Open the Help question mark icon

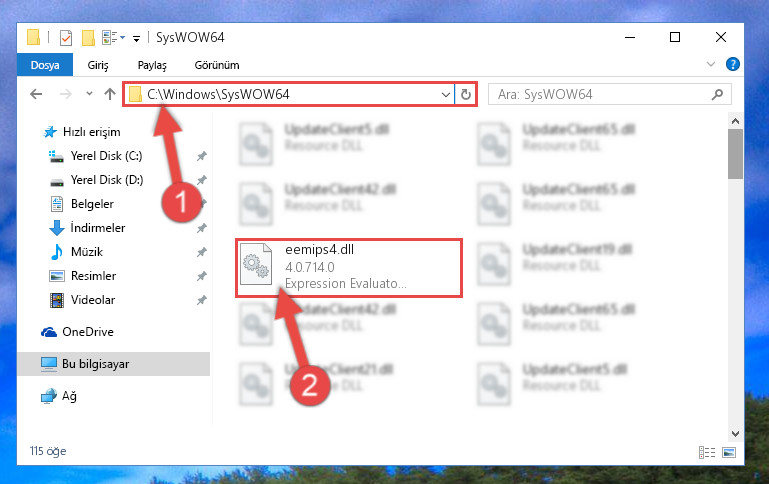pos(733,64)
